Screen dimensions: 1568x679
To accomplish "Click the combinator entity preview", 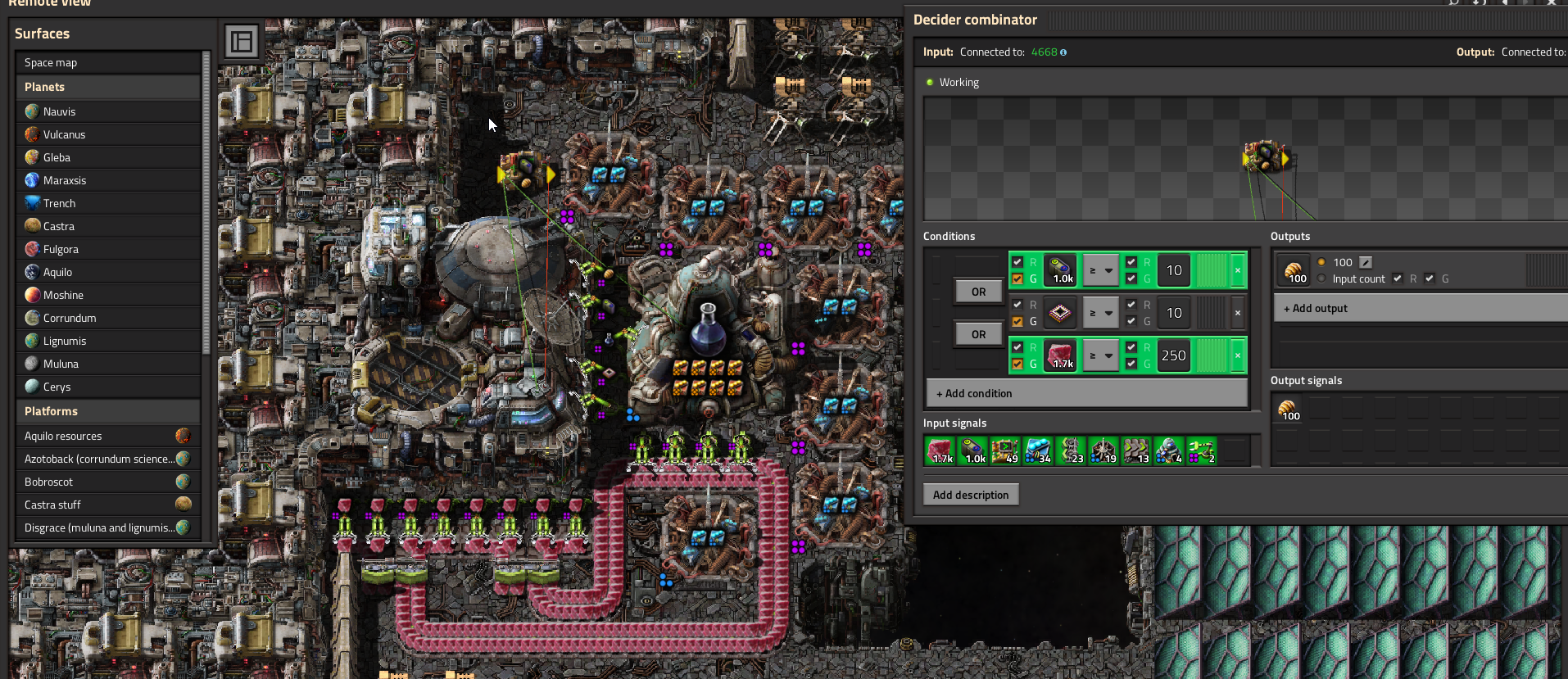I will click(x=1266, y=156).
